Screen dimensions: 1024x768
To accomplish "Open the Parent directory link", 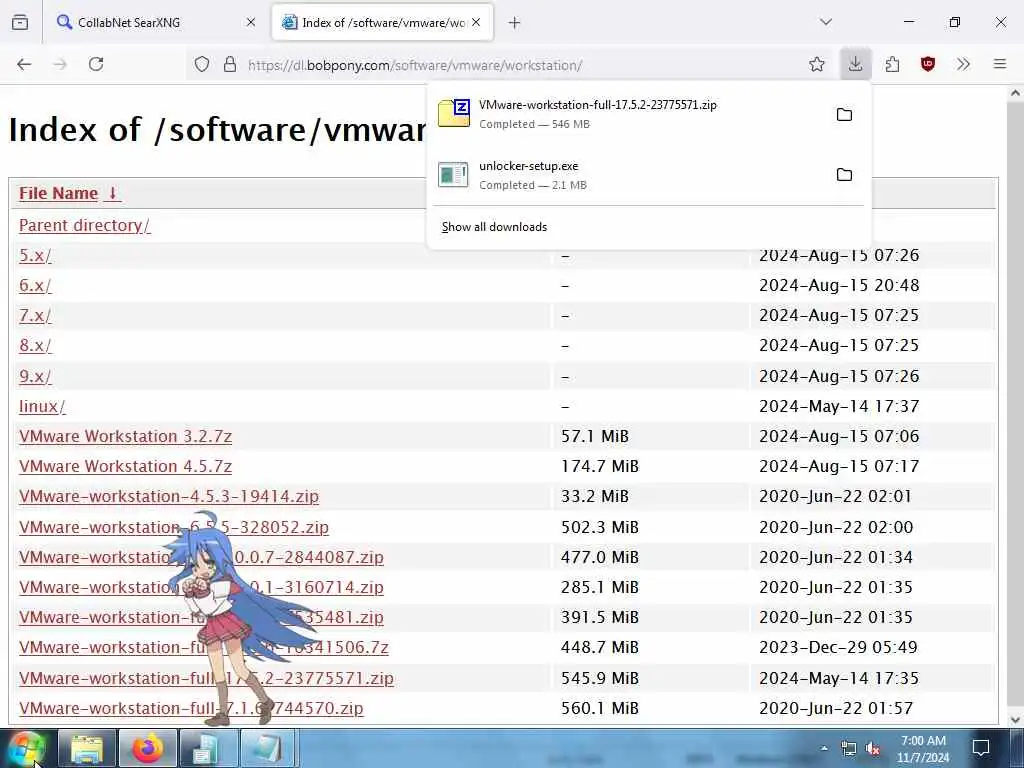I will coord(85,225).
